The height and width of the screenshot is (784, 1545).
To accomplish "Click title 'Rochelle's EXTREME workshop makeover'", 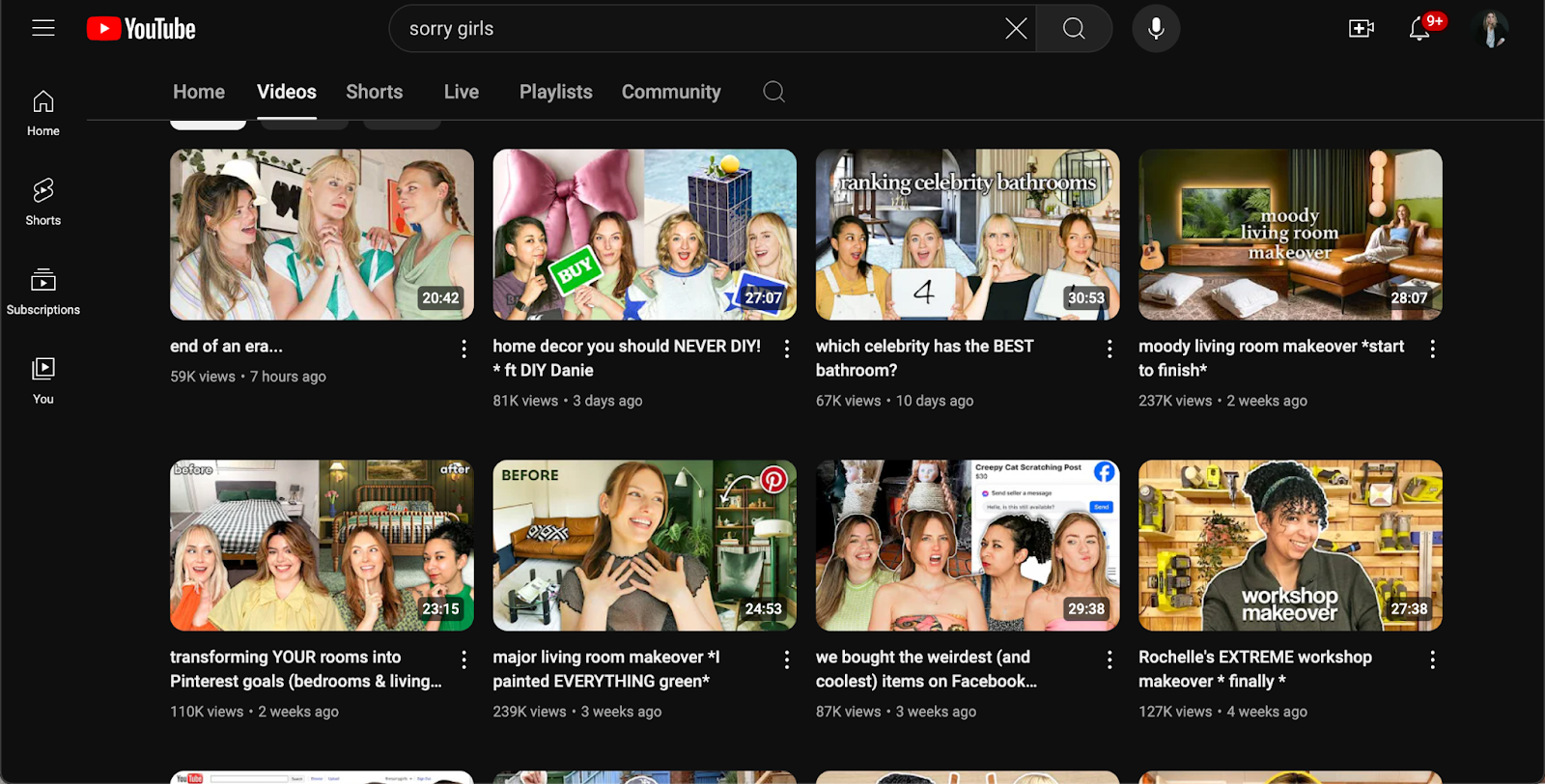I will pos(1255,669).
